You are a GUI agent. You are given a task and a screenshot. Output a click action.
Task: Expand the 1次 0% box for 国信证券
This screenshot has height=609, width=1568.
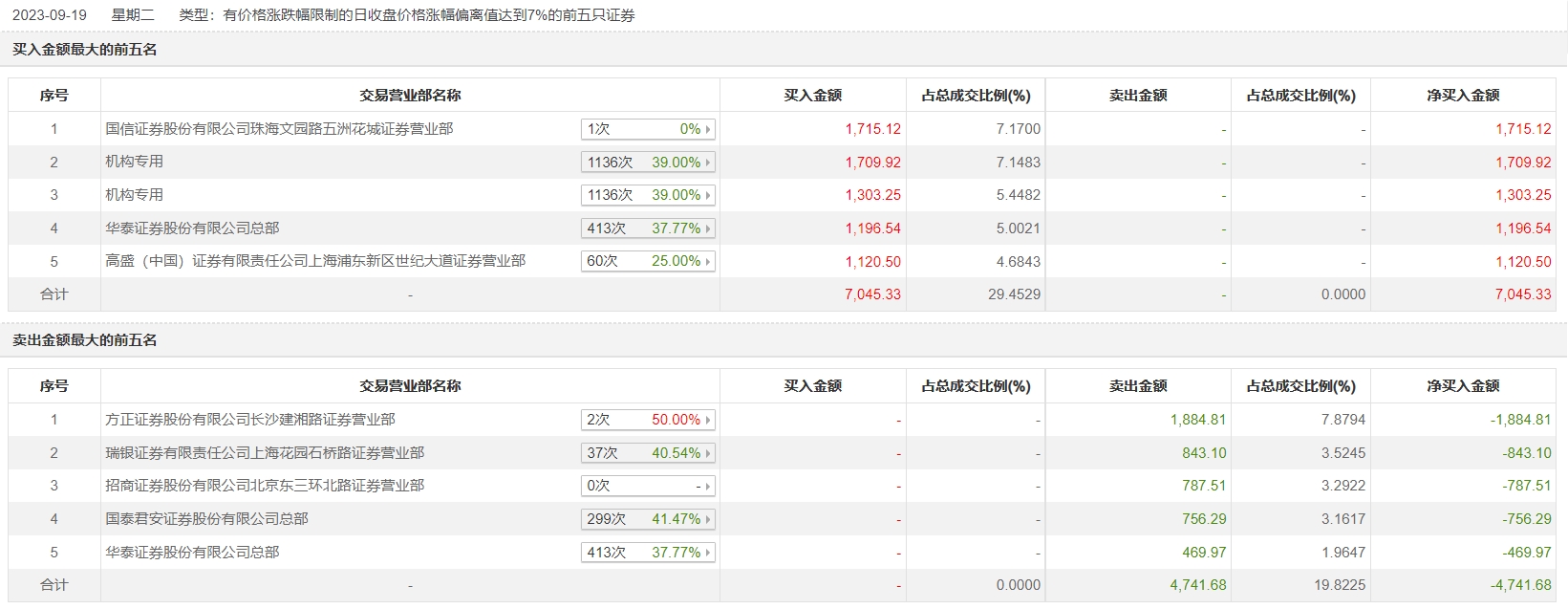pyautogui.click(x=648, y=129)
